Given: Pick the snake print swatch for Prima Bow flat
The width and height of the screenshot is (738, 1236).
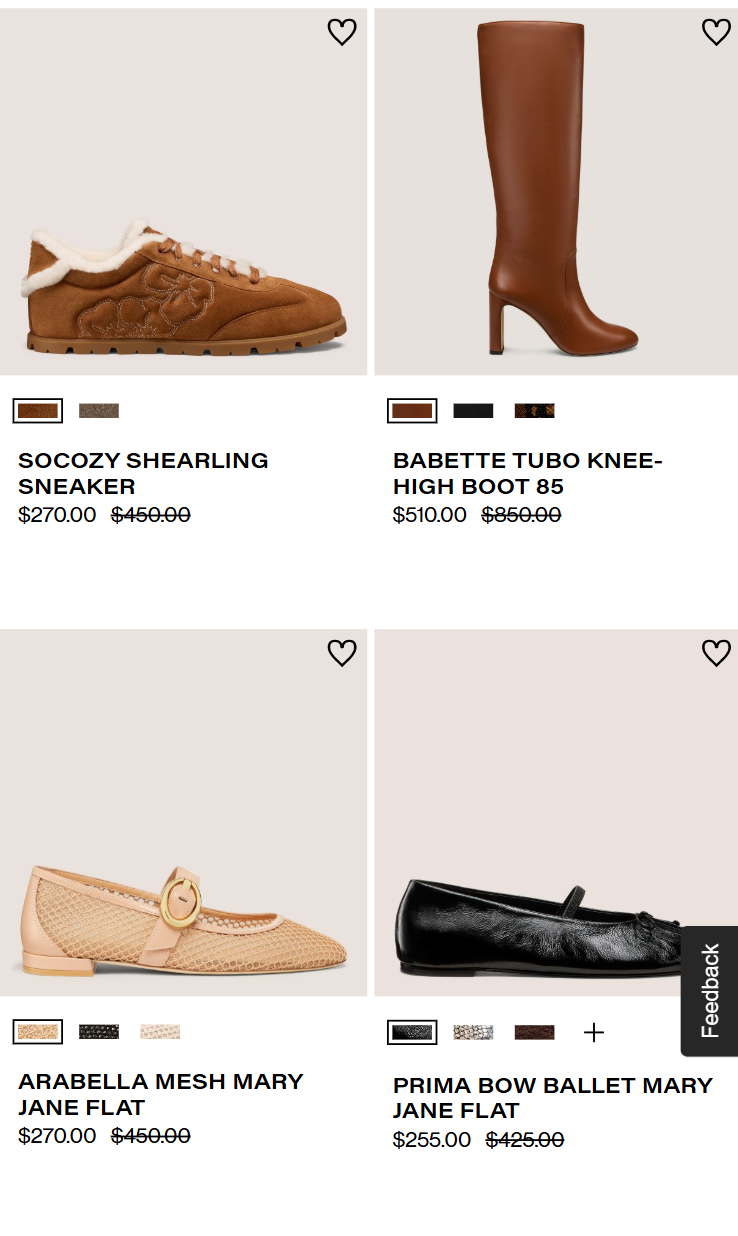Looking at the screenshot, I should coord(473,1032).
